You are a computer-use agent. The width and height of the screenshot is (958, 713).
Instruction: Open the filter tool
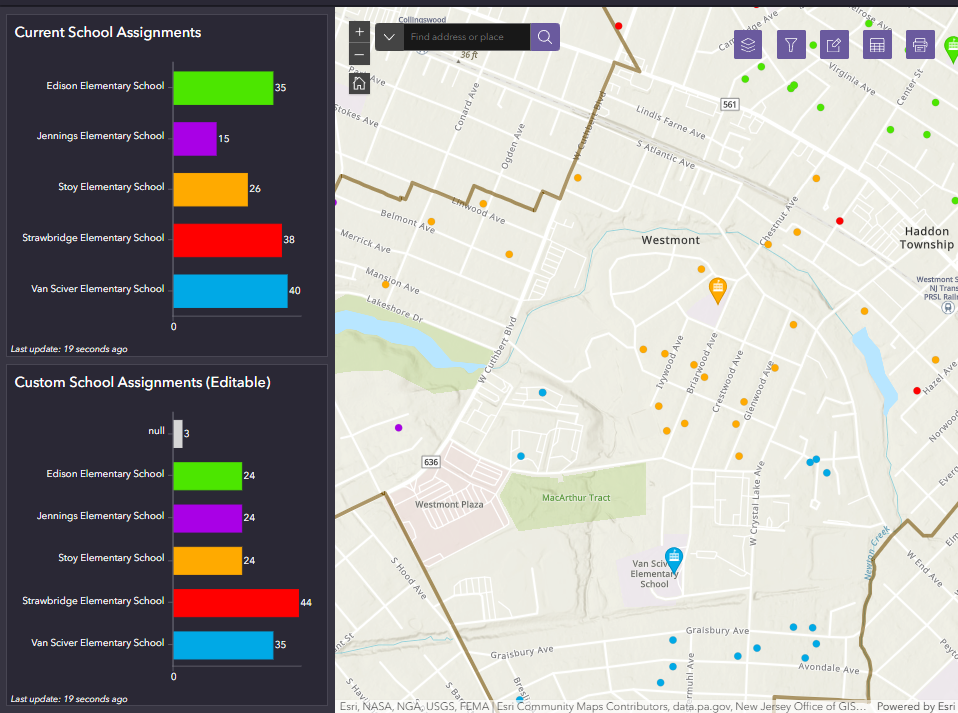pyautogui.click(x=791, y=45)
